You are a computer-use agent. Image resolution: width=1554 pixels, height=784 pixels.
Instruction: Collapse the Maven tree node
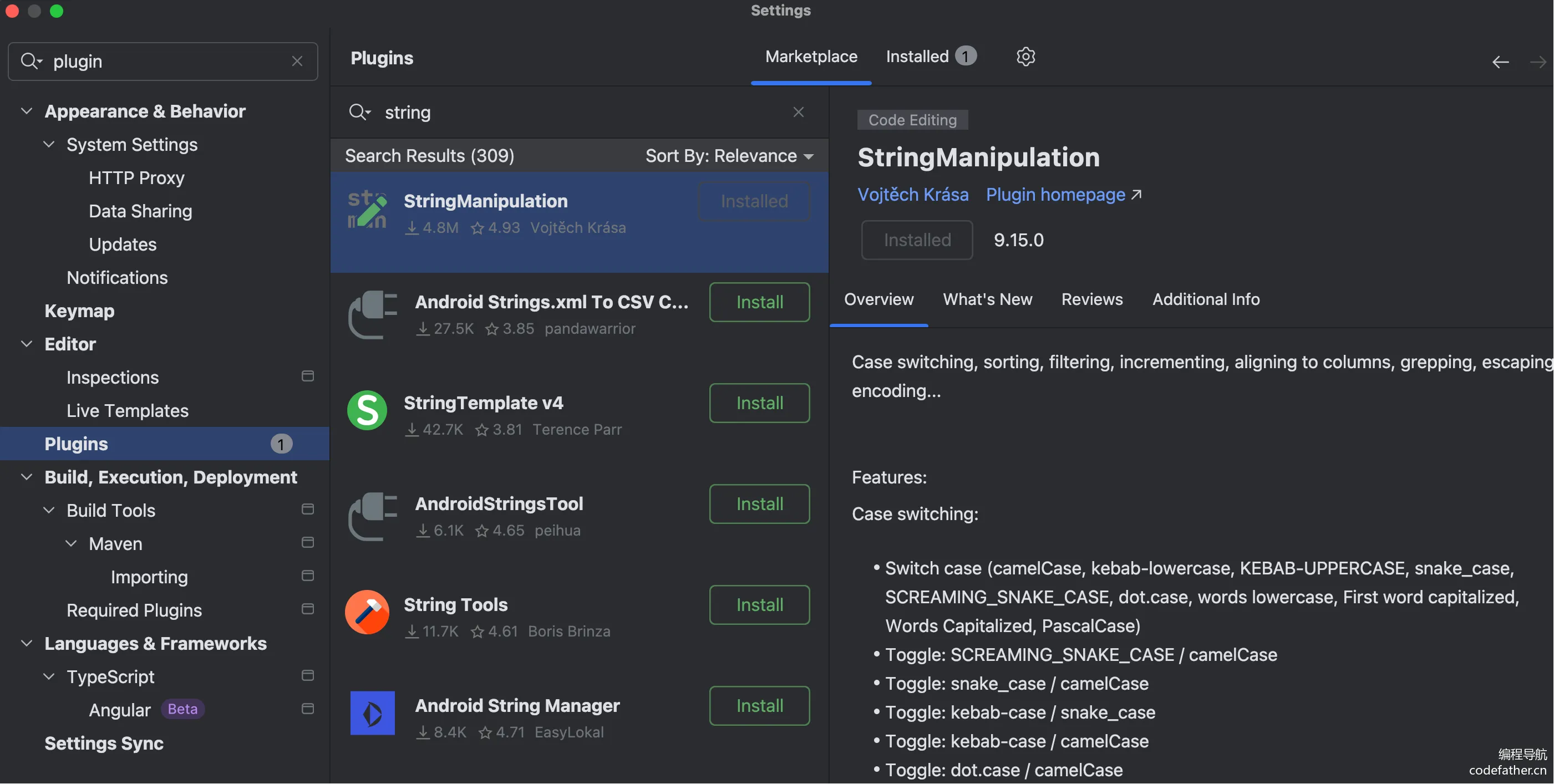[x=71, y=543]
